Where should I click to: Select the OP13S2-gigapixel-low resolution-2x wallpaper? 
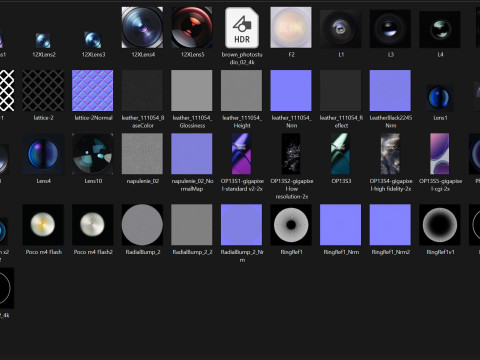click(x=291, y=154)
